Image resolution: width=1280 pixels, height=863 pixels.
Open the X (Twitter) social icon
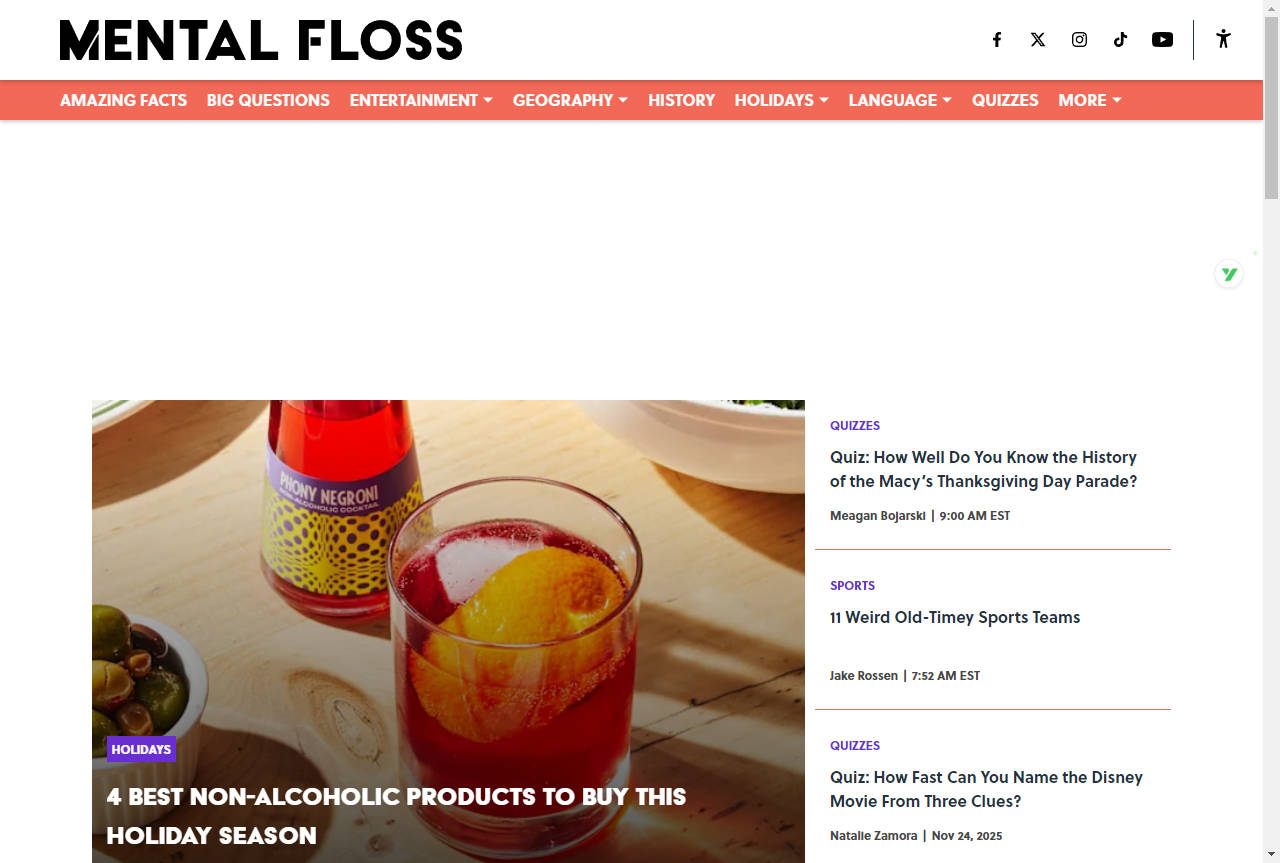tap(1038, 40)
